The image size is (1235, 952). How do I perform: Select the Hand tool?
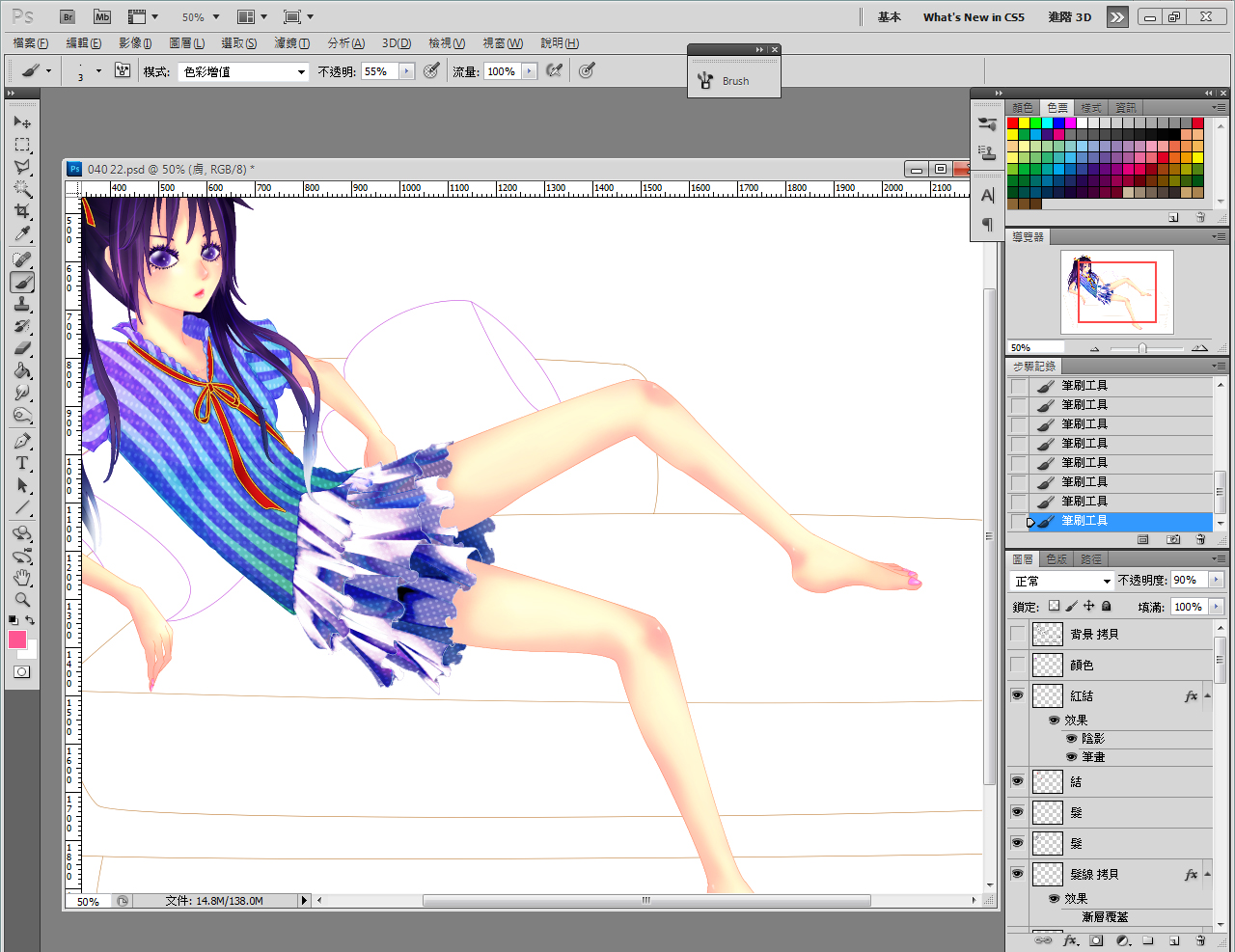(x=22, y=578)
